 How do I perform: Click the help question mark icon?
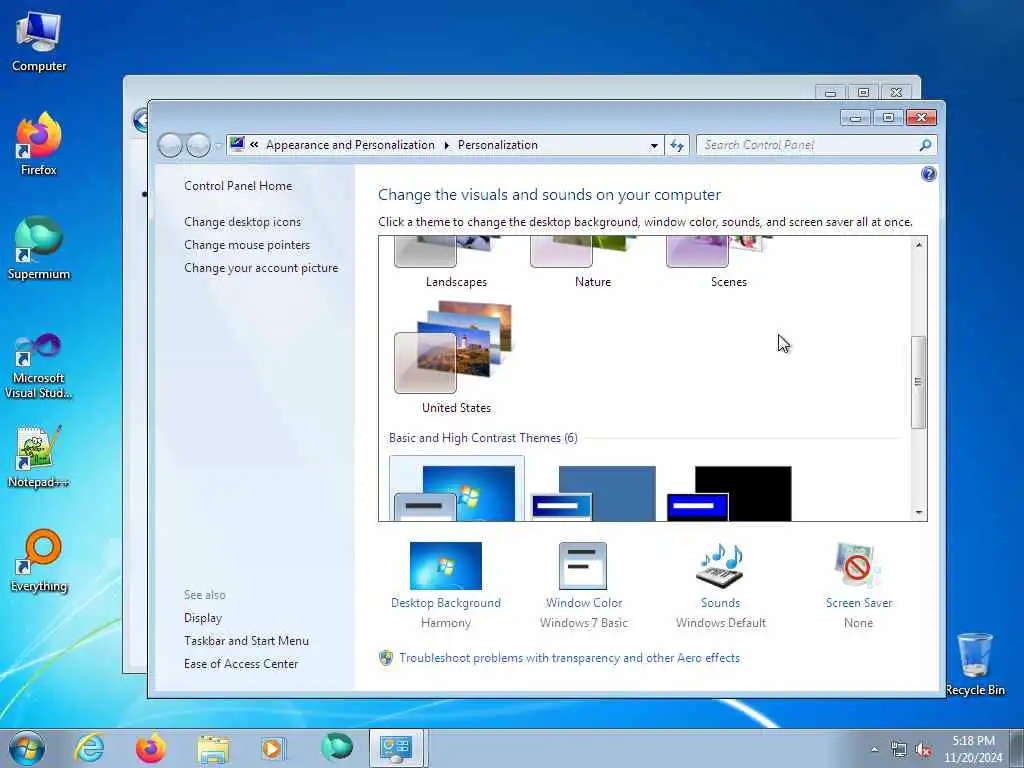click(x=928, y=174)
